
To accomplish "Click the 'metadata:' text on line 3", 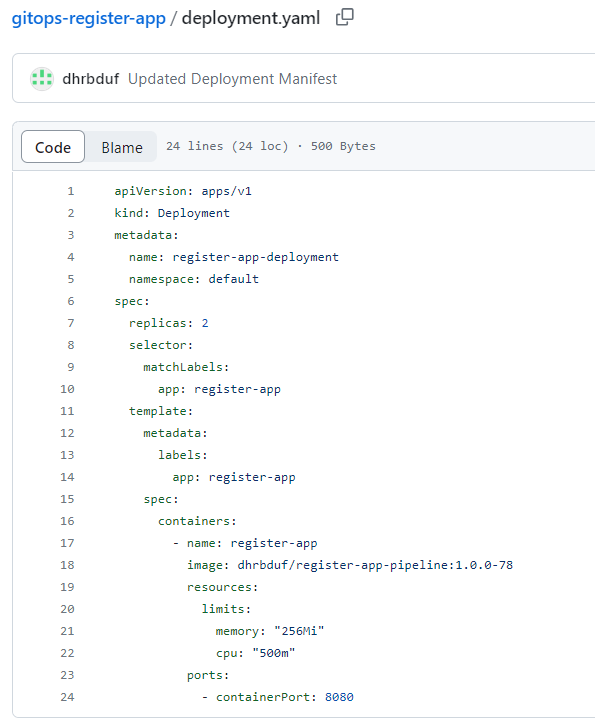I will 146,235.
